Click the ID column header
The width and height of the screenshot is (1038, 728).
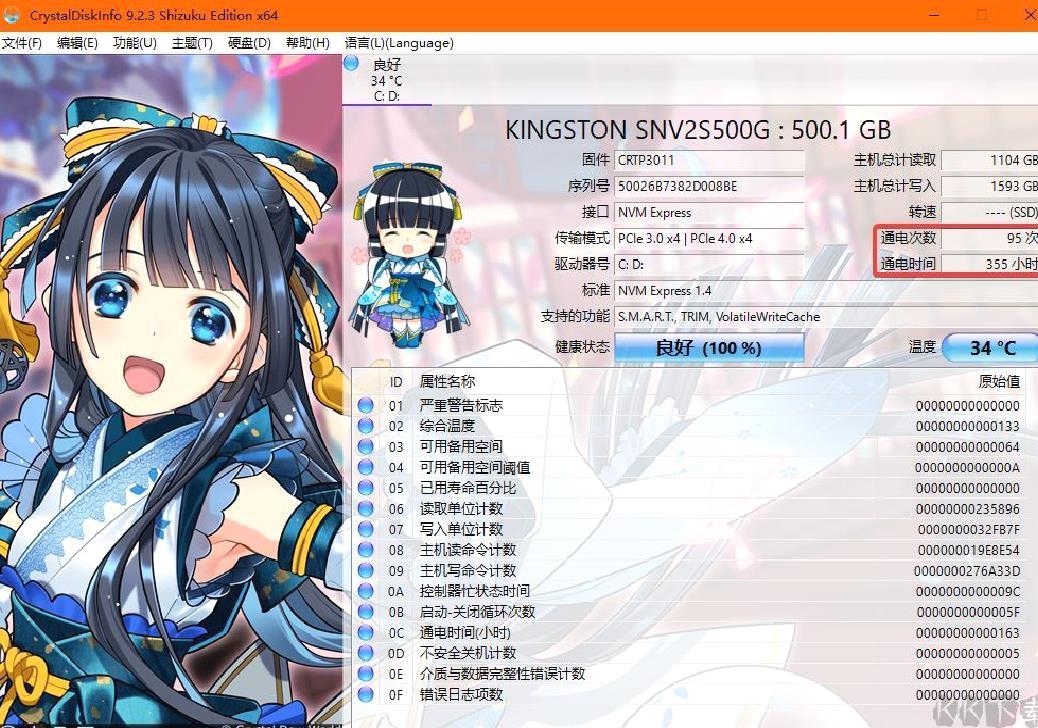396,382
